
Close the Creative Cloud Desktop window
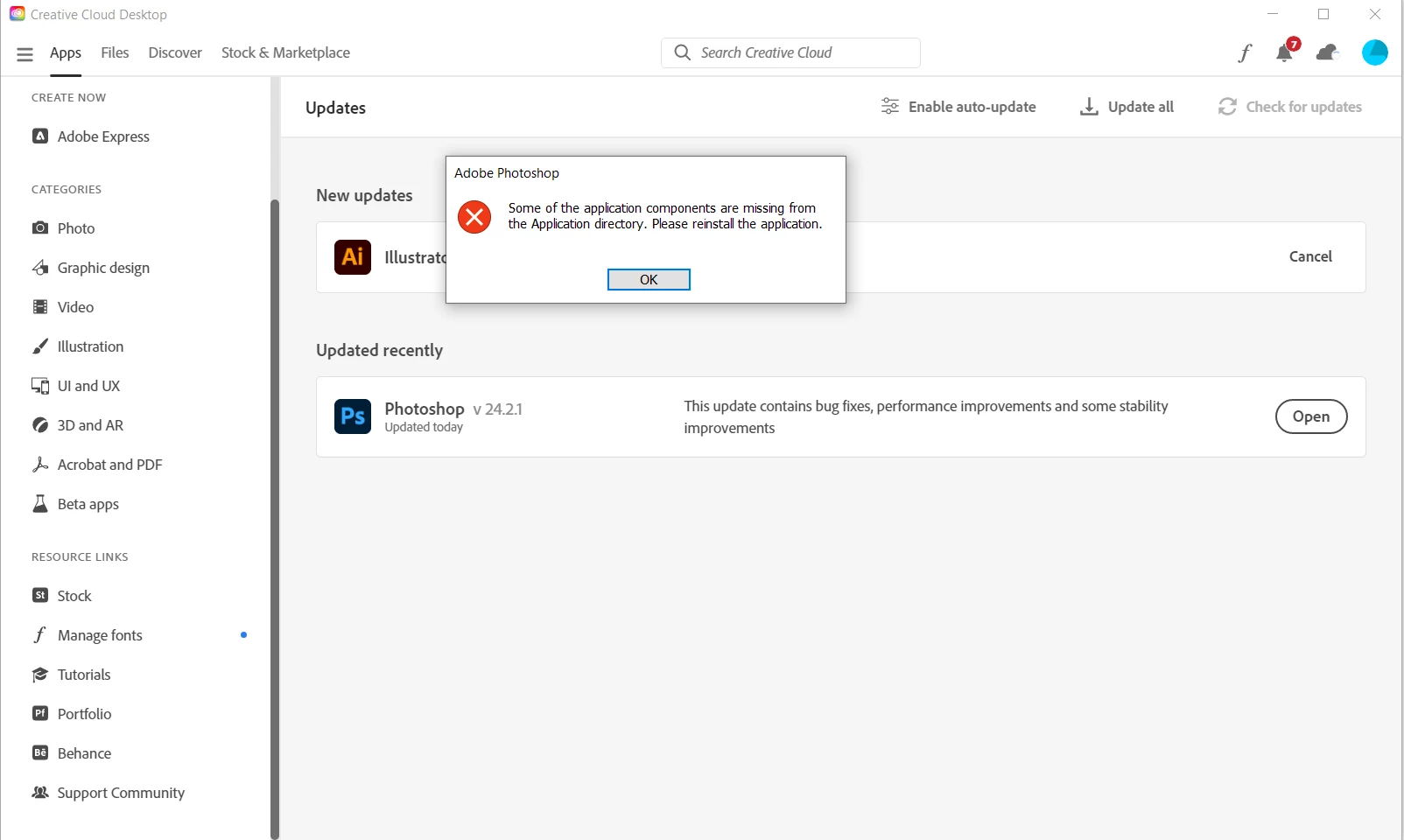point(1375,14)
